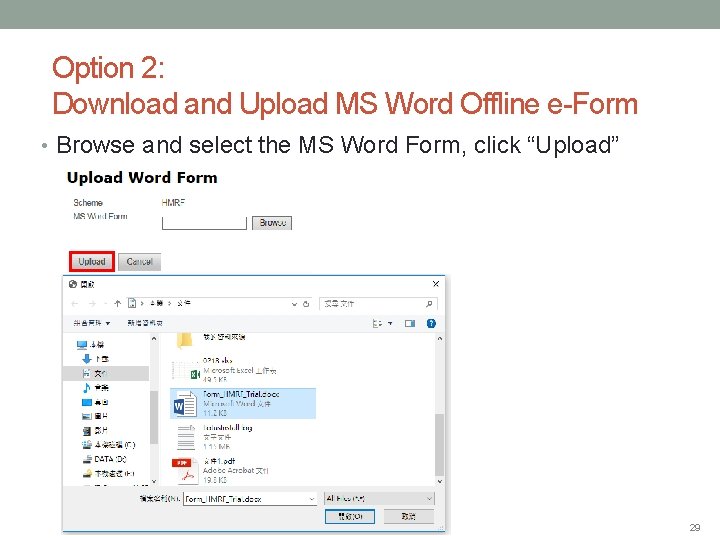Image resolution: width=720 pixels, height=540 pixels.
Task: Click the New folder toolbar button
Action: click(145, 323)
